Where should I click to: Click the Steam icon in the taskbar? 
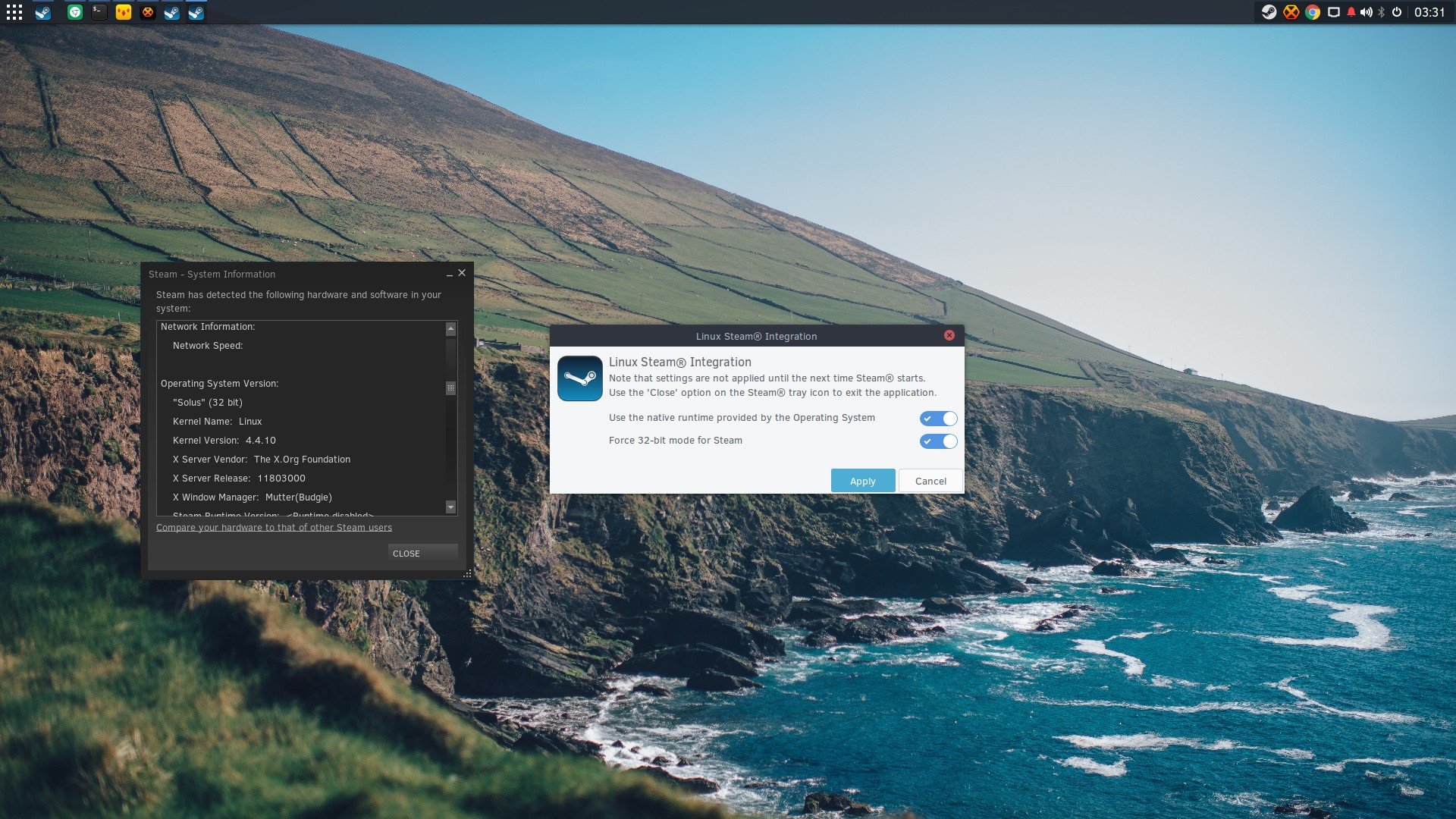[x=42, y=11]
